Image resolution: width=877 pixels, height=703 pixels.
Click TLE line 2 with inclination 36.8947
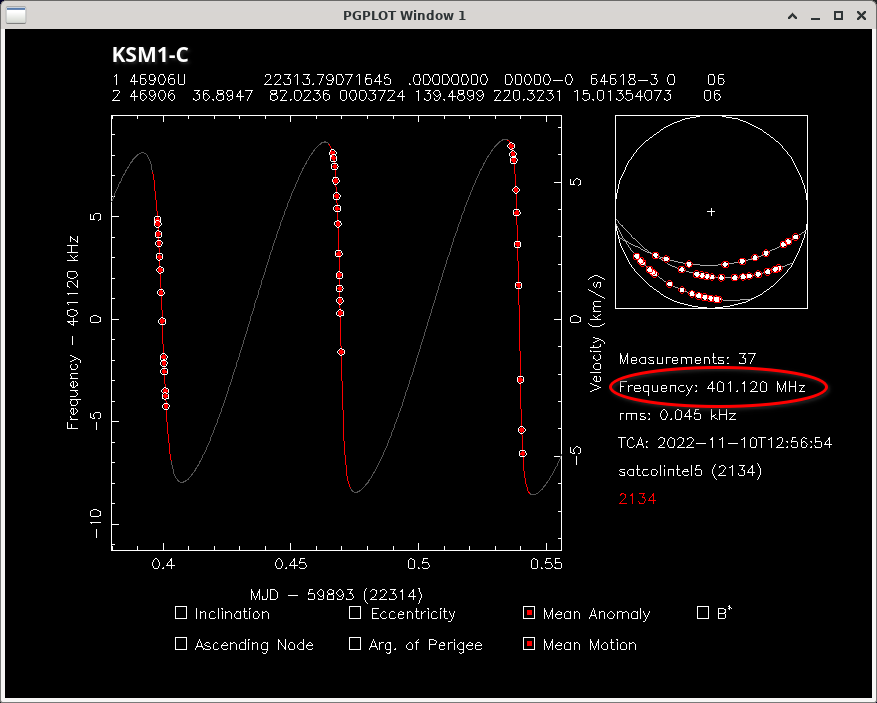417,95
